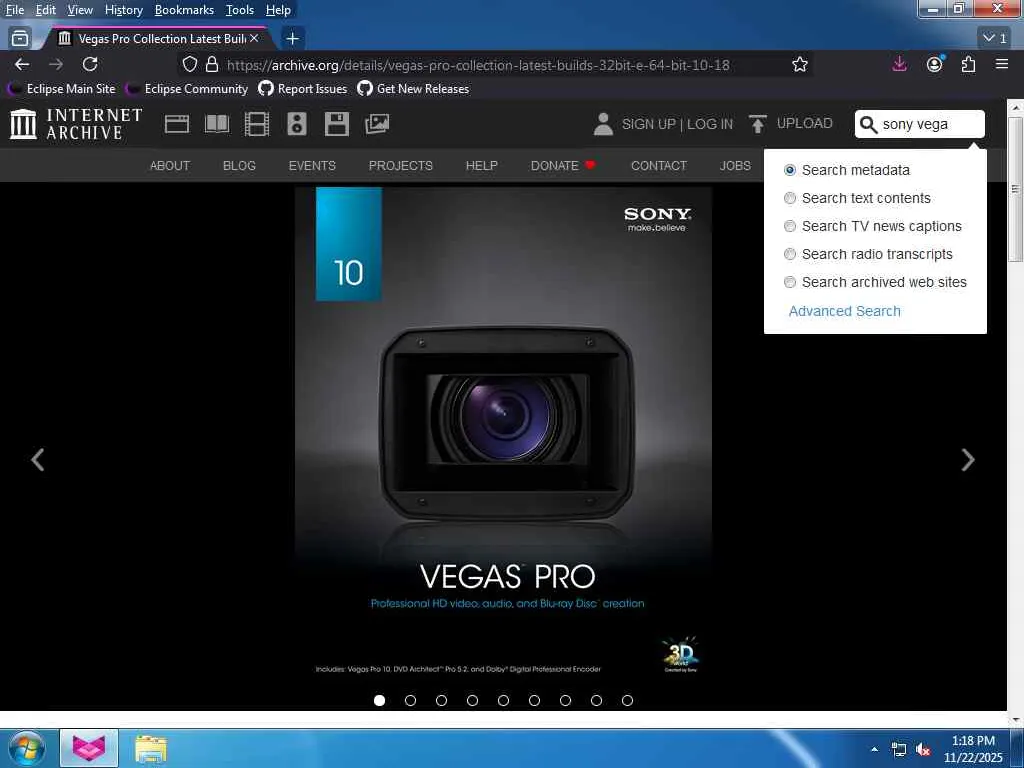The image size is (1024, 768).
Task: Open the EVENTS link
Action: [312, 165]
